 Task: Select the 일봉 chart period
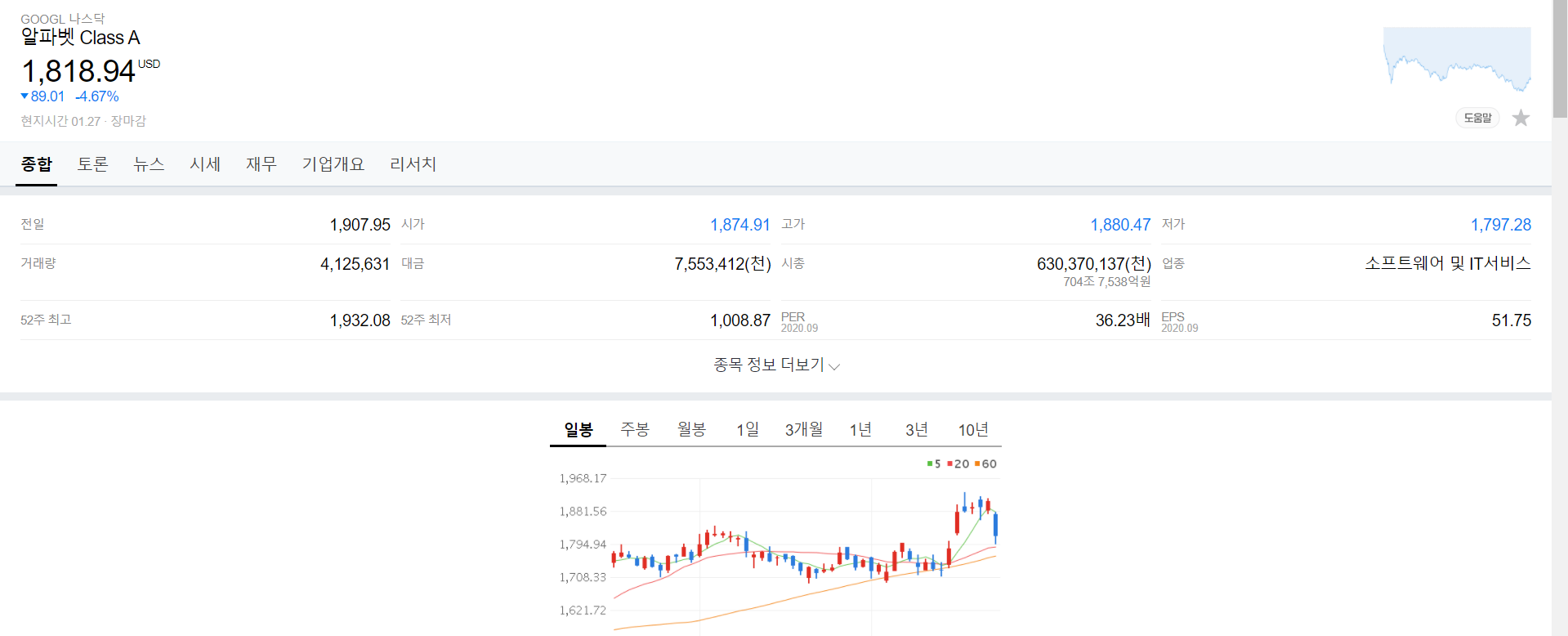point(579,429)
